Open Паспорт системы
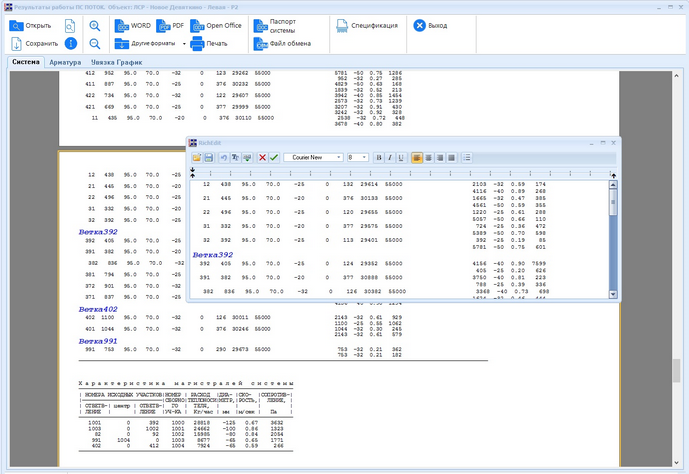 [275, 26]
